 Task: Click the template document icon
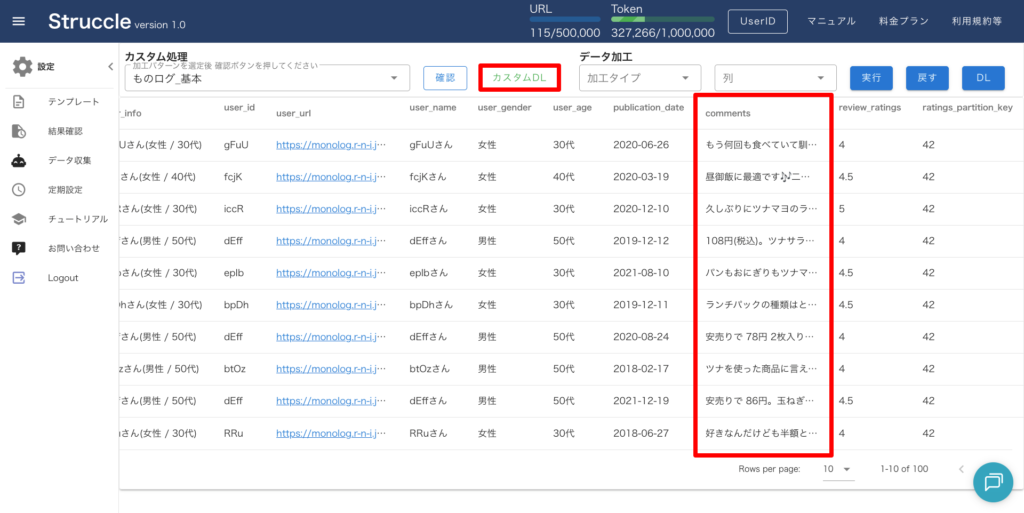[18, 102]
